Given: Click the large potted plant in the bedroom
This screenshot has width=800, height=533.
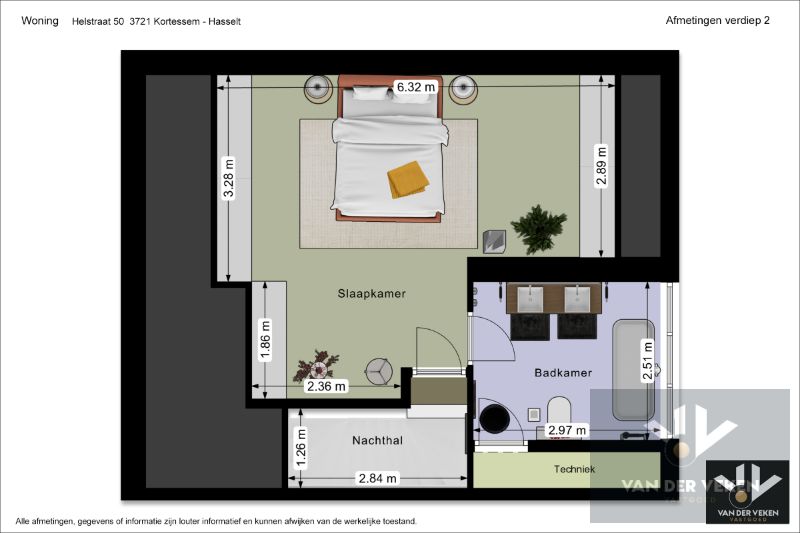Looking at the screenshot, I should pyautogui.click(x=538, y=229).
